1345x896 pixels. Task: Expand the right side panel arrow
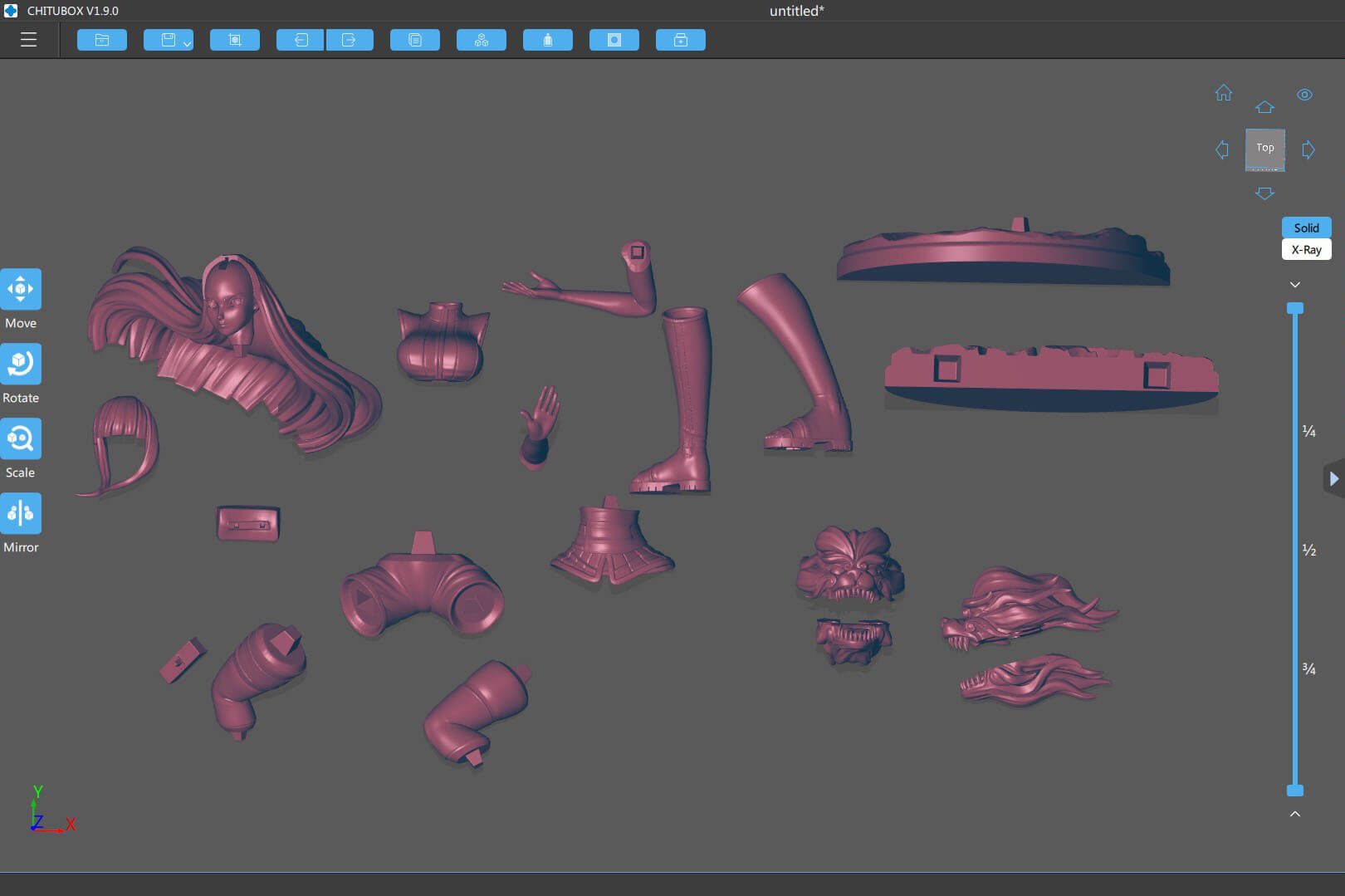1334,478
